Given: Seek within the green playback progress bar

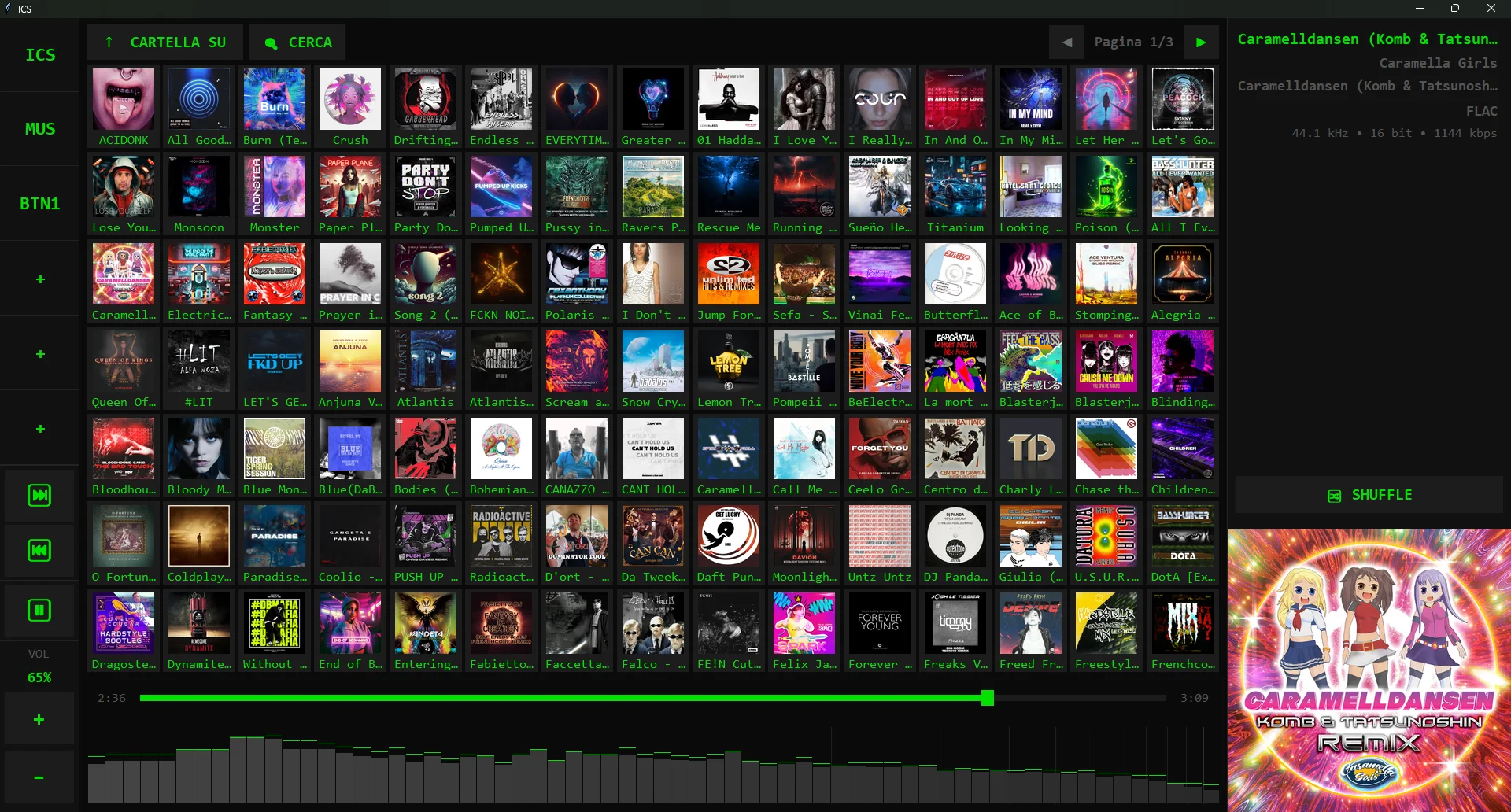Looking at the screenshot, I should tap(653, 698).
